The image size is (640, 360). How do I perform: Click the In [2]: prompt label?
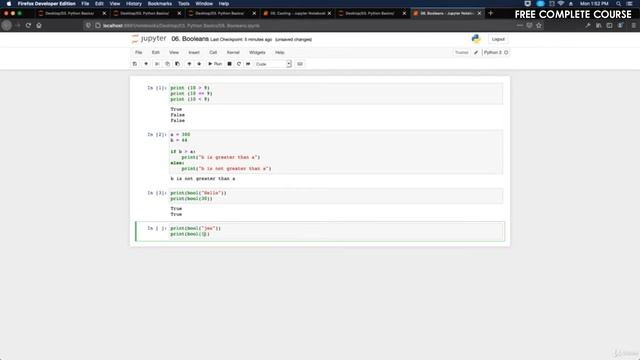tap(157, 135)
